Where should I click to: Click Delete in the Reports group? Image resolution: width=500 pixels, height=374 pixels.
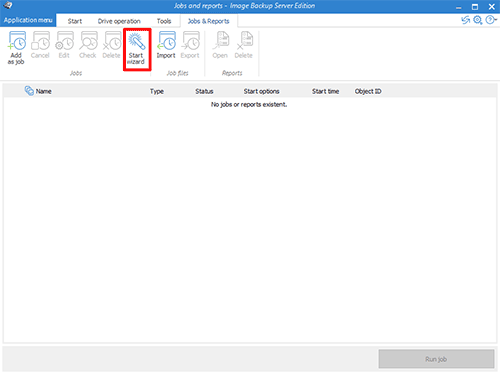coord(244,45)
